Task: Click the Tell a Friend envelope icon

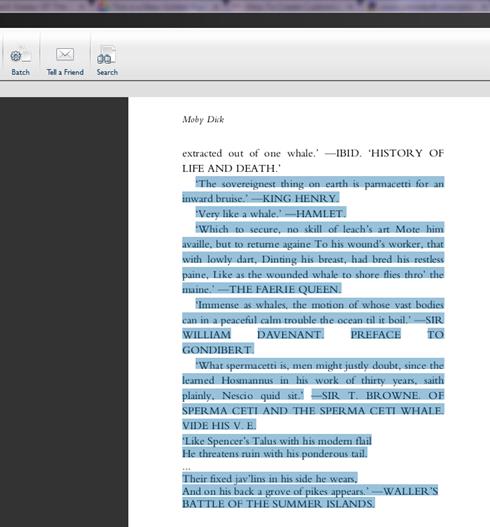Action: pyautogui.click(x=65, y=54)
